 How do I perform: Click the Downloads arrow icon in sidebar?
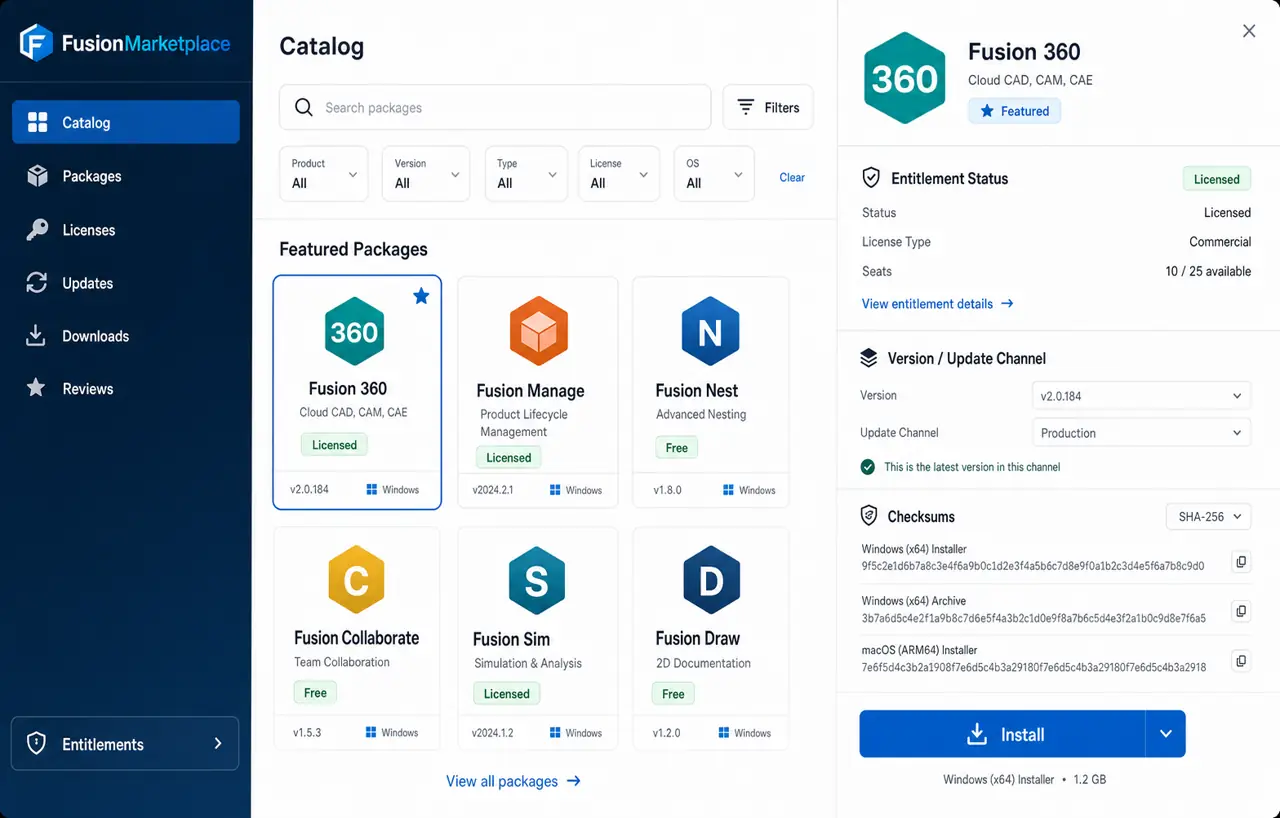36,336
